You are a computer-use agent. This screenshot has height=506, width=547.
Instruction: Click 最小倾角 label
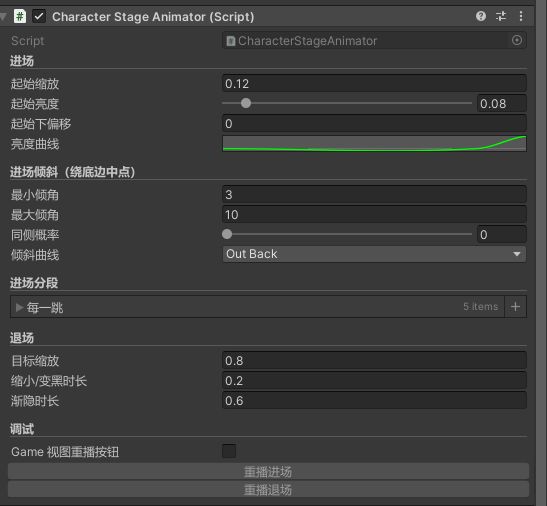click(x=35, y=195)
